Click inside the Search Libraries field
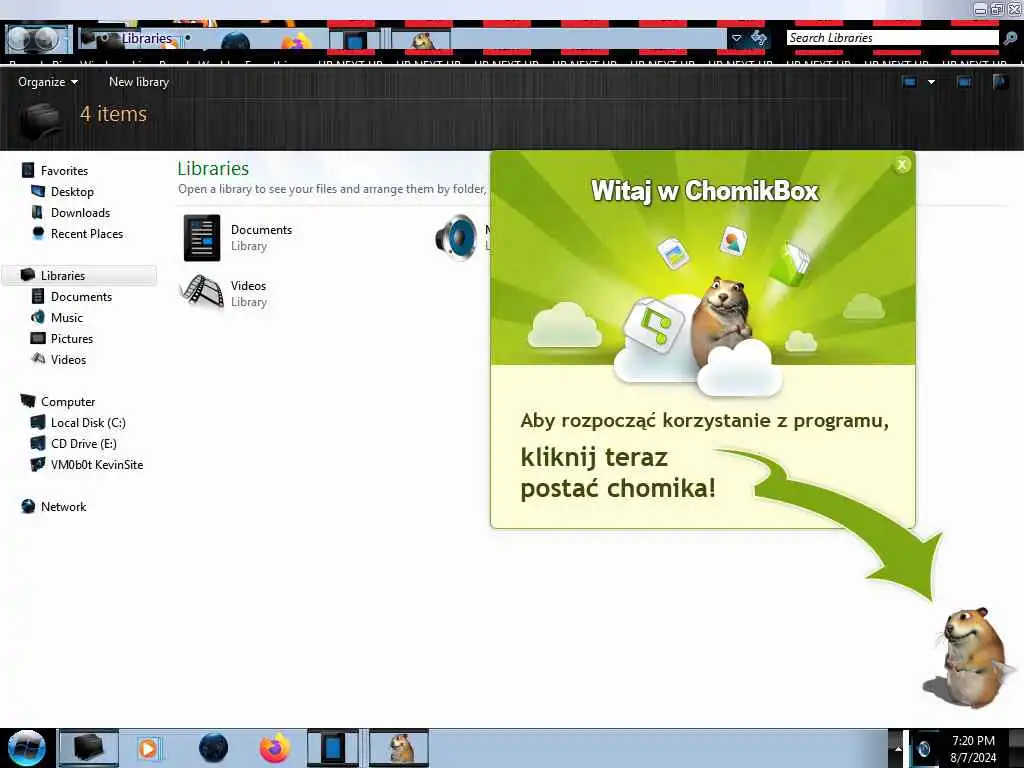Viewport: 1024px width, 768px height. click(x=892, y=38)
